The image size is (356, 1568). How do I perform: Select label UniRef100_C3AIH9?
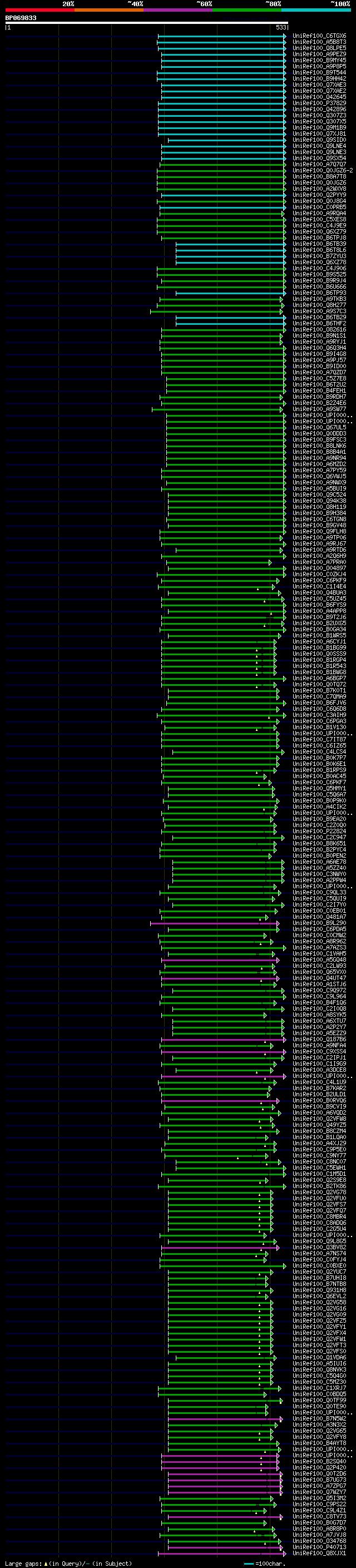319,715
